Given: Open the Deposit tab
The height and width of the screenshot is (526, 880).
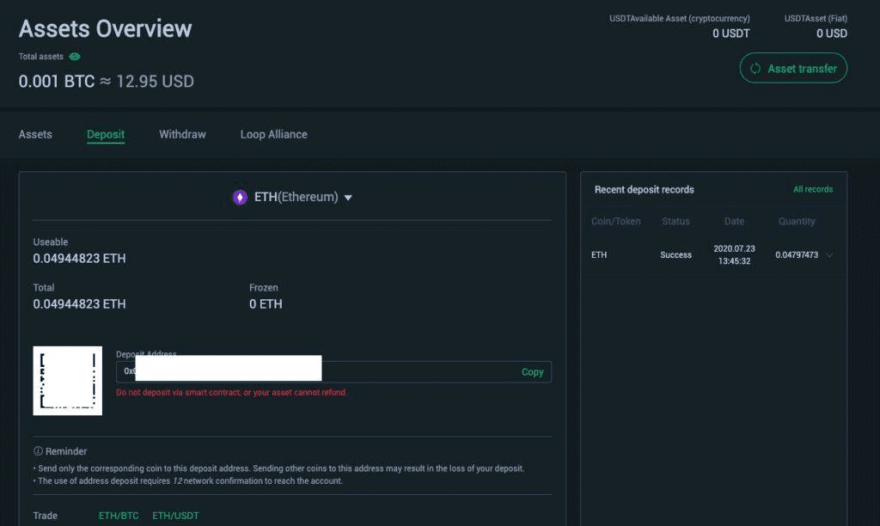Looking at the screenshot, I should [106, 135].
